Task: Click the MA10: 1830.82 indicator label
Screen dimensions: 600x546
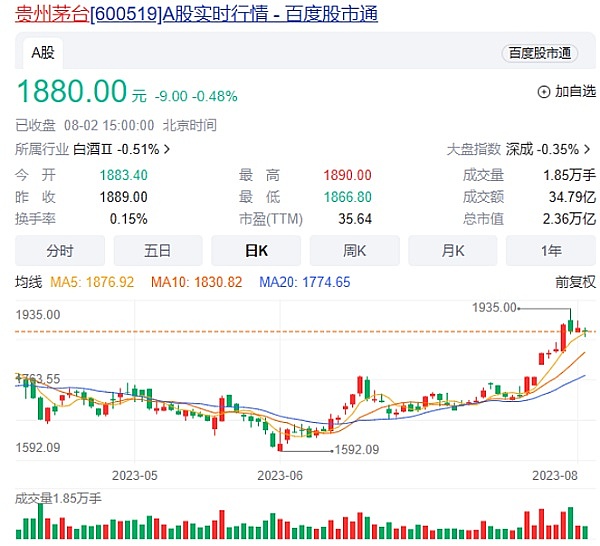Action: (x=197, y=282)
